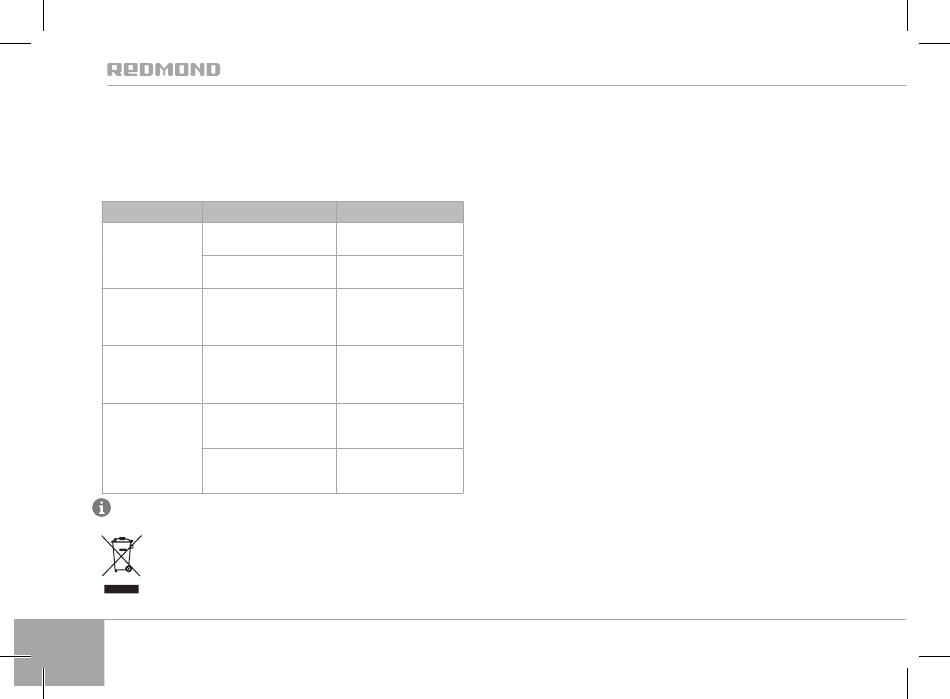The width and height of the screenshot is (950, 699).
Task: Click the bottom middle-column cell of the table
Action: [269, 471]
